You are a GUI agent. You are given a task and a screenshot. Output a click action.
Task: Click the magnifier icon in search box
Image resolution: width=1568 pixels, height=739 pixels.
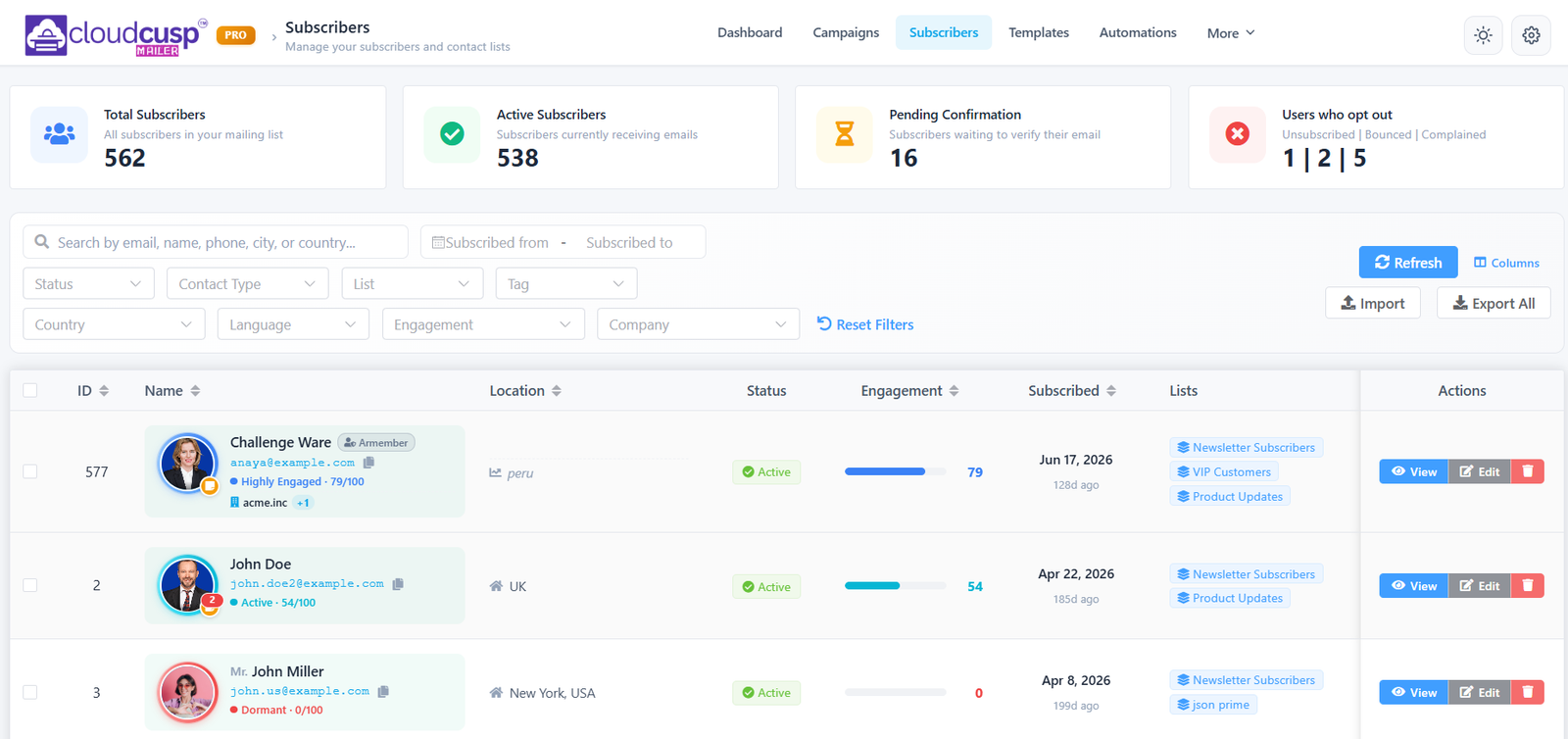pyautogui.click(x=42, y=241)
